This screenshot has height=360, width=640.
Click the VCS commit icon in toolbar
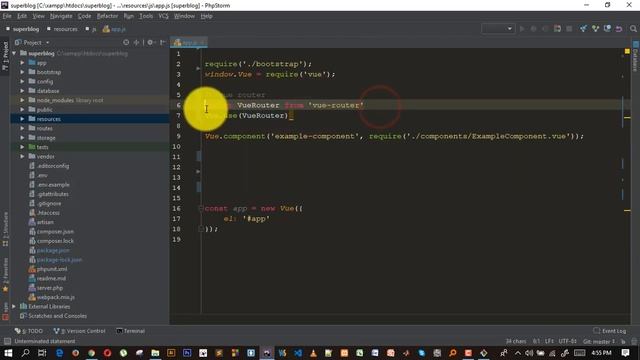click(x=595, y=29)
